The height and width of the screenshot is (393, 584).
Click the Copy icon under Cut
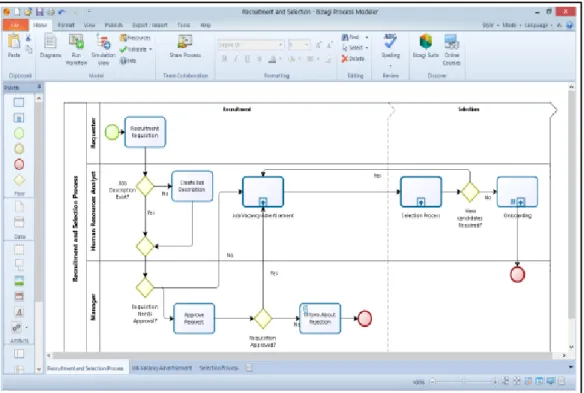pyautogui.click(x=28, y=49)
